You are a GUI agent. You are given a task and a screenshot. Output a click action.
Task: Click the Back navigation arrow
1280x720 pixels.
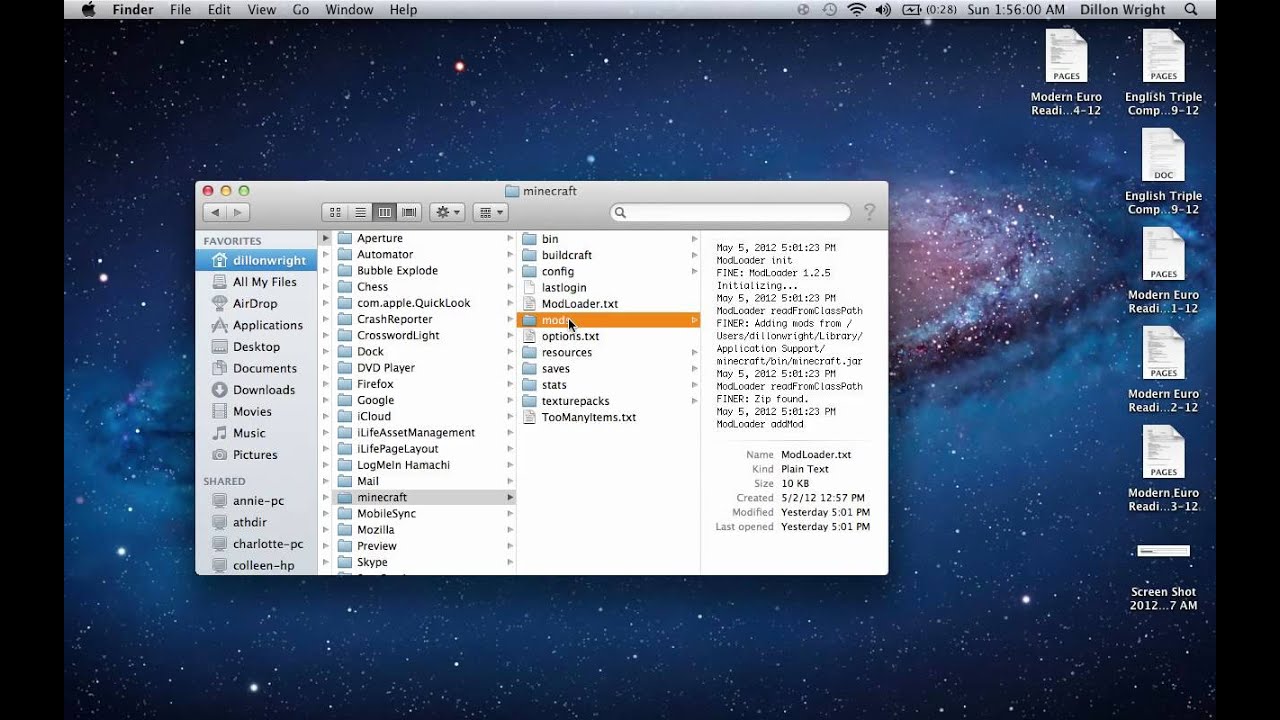(x=214, y=212)
